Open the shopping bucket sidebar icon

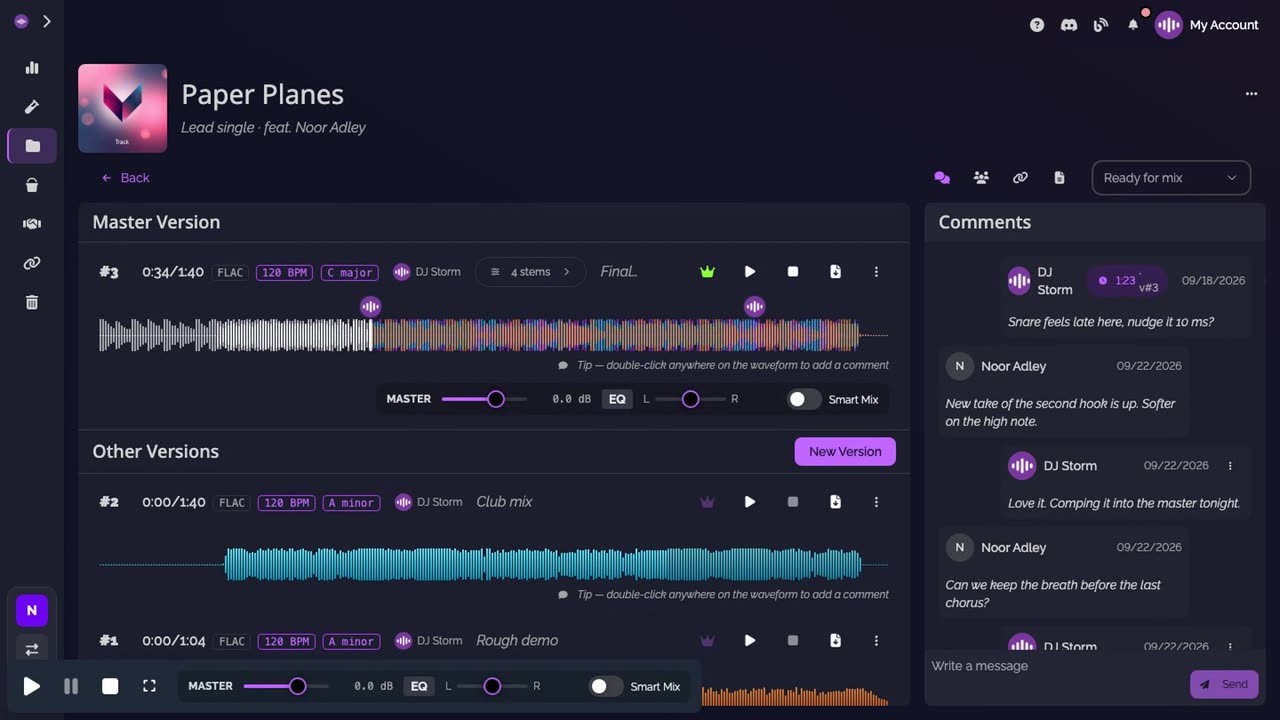click(x=32, y=185)
